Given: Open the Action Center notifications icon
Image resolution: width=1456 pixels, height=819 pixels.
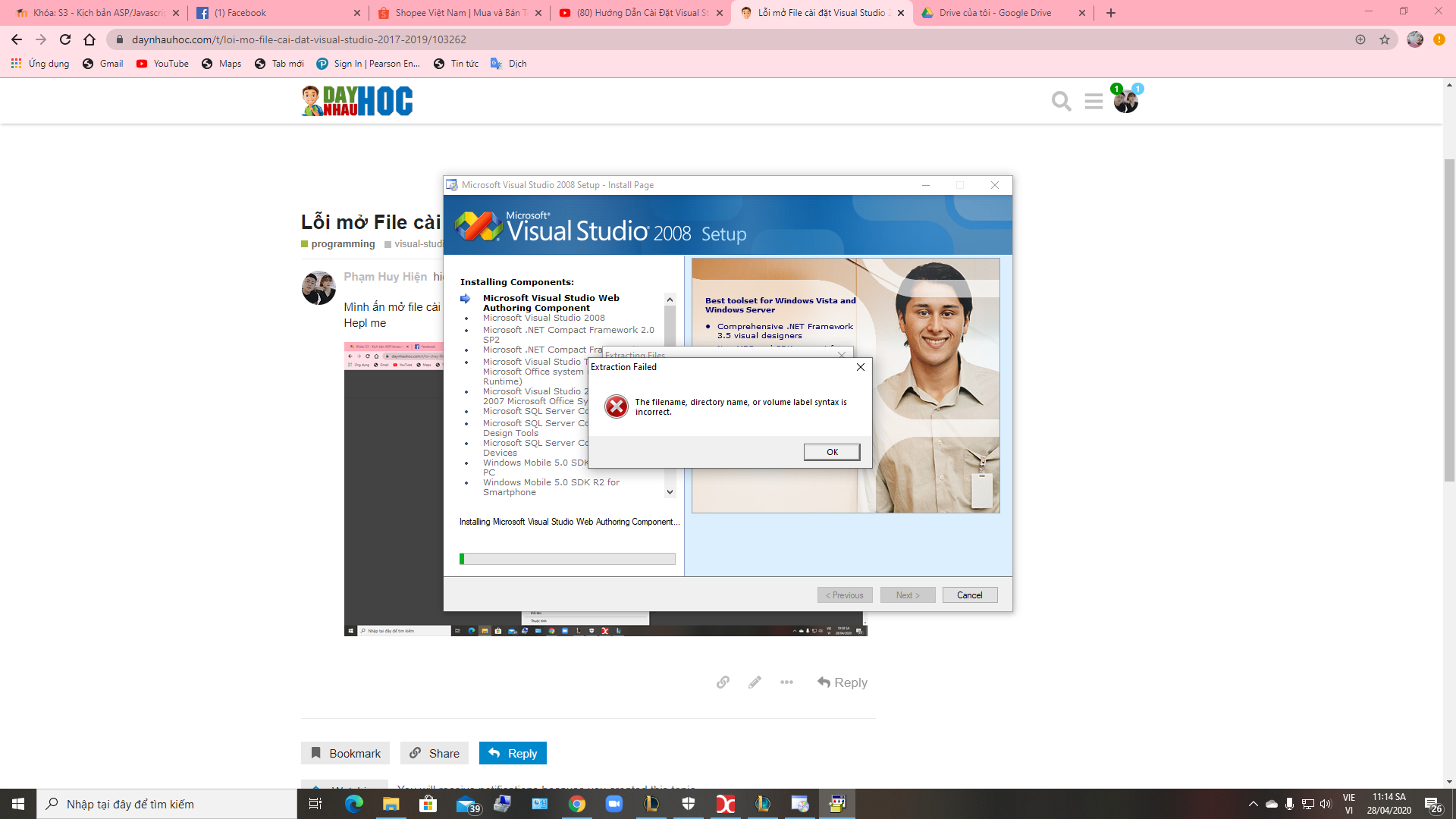Looking at the screenshot, I should (x=1432, y=804).
